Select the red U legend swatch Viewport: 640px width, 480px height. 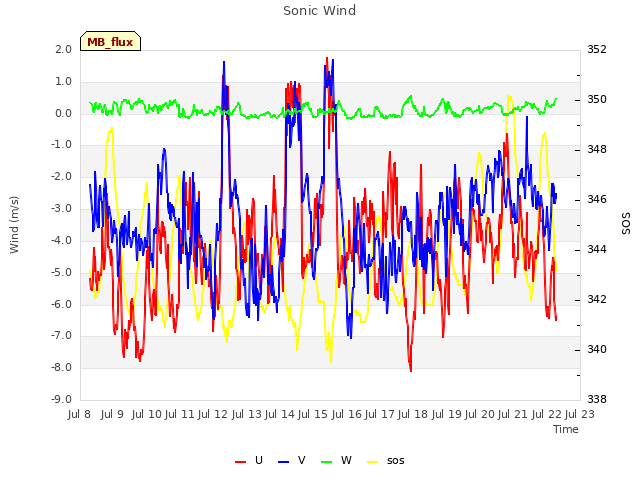[x=240, y=461]
